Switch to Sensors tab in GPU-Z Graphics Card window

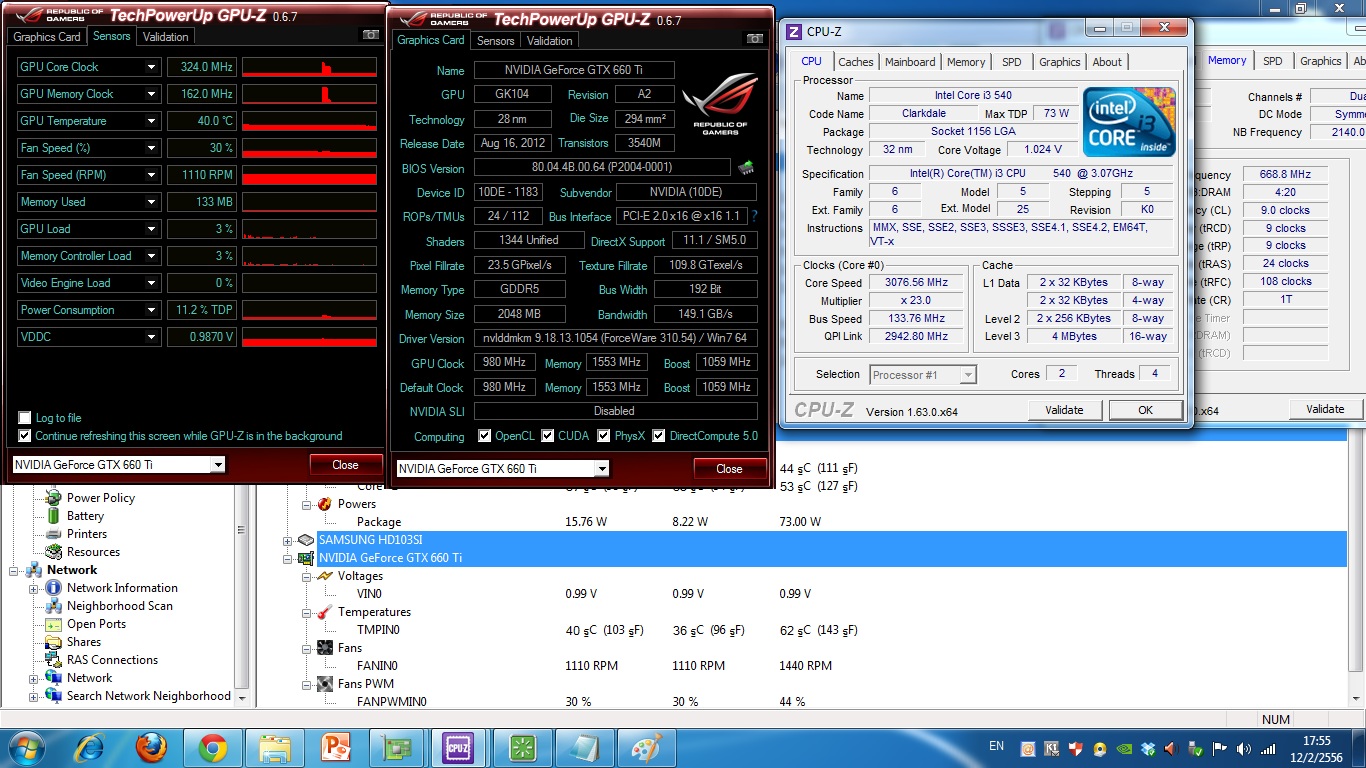coord(495,41)
